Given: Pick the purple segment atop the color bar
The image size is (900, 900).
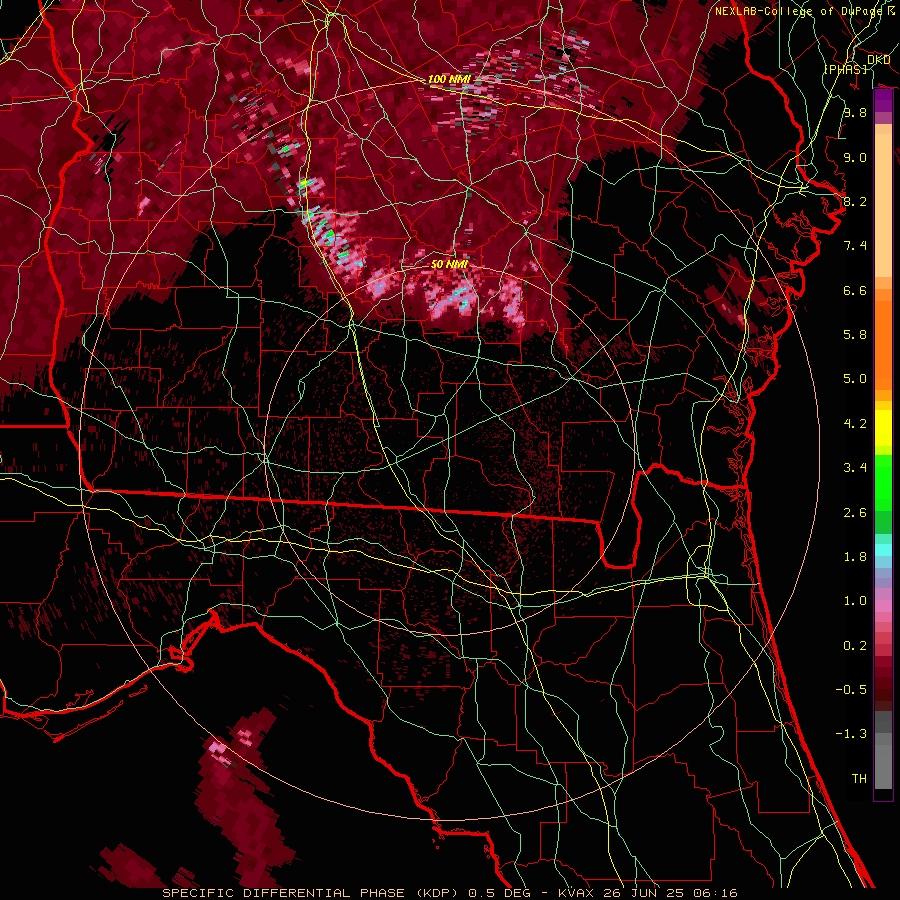Looking at the screenshot, I should coord(883,101).
